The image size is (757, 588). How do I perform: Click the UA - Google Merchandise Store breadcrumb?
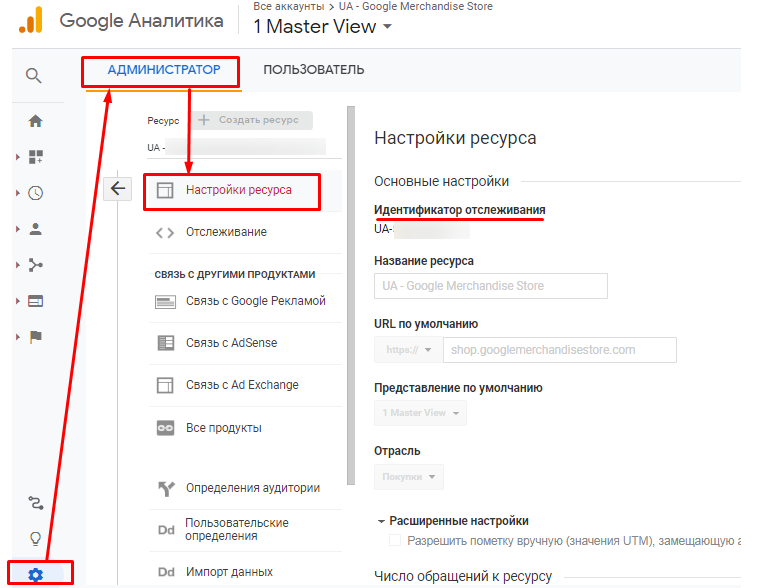[416, 6]
